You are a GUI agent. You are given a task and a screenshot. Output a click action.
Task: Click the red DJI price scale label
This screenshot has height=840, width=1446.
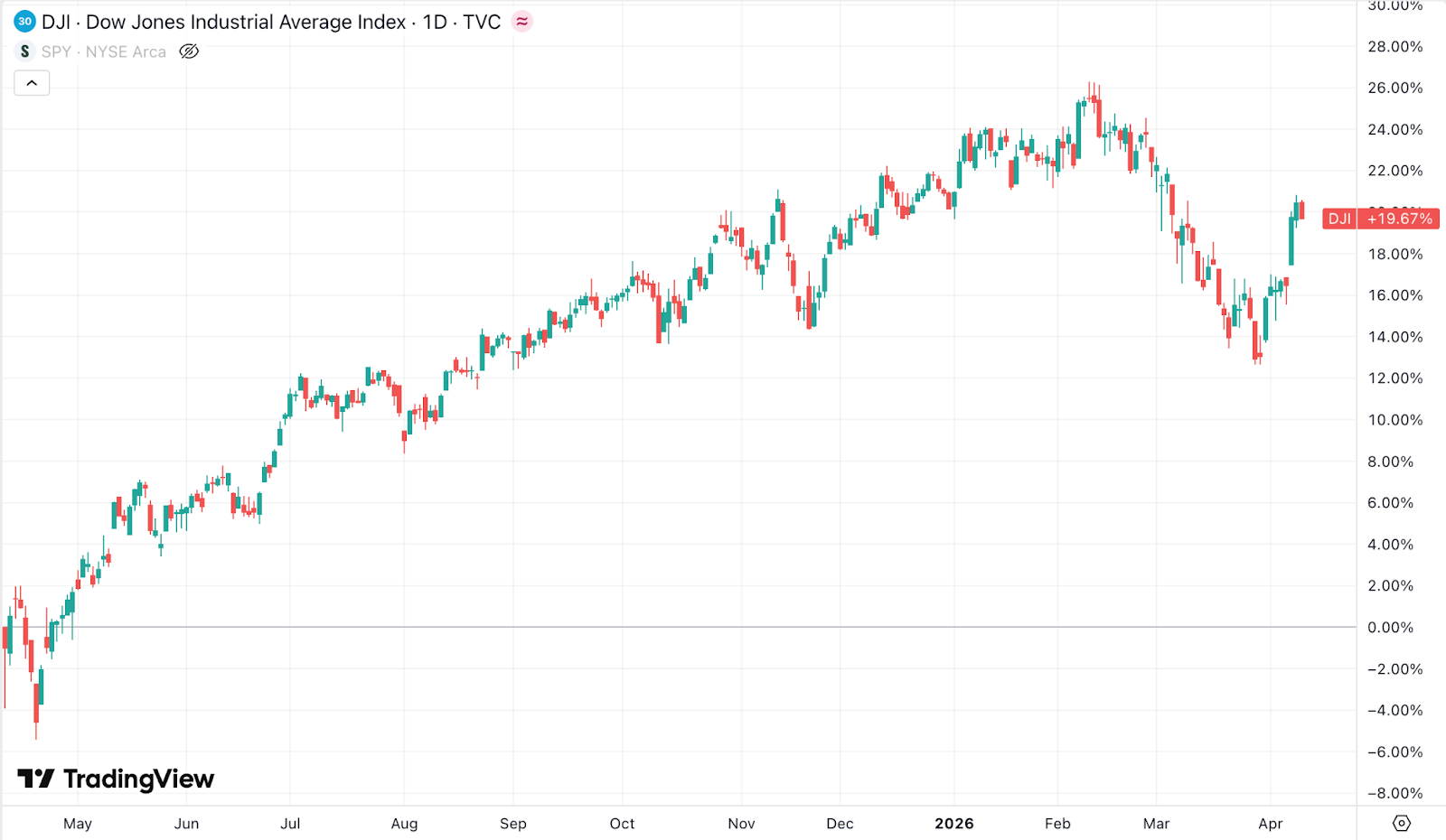[1339, 219]
